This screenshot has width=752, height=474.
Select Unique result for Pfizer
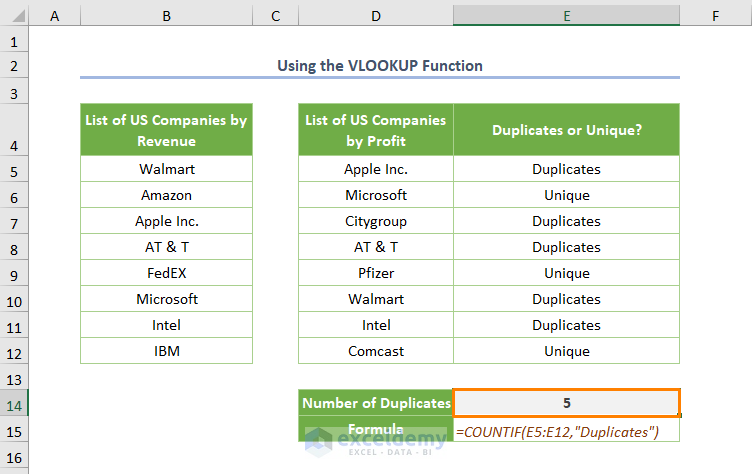click(566, 273)
